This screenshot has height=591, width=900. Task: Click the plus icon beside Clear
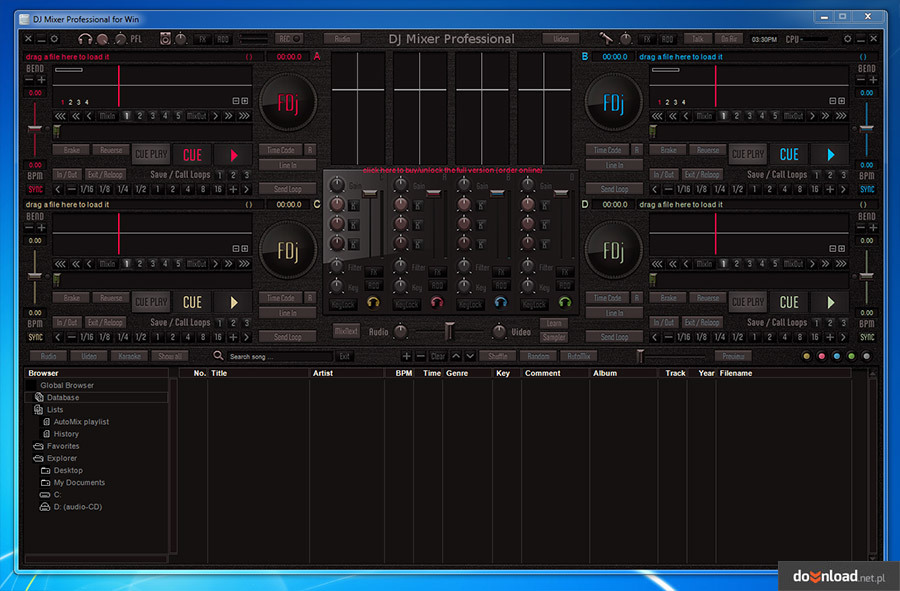coord(406,356)
